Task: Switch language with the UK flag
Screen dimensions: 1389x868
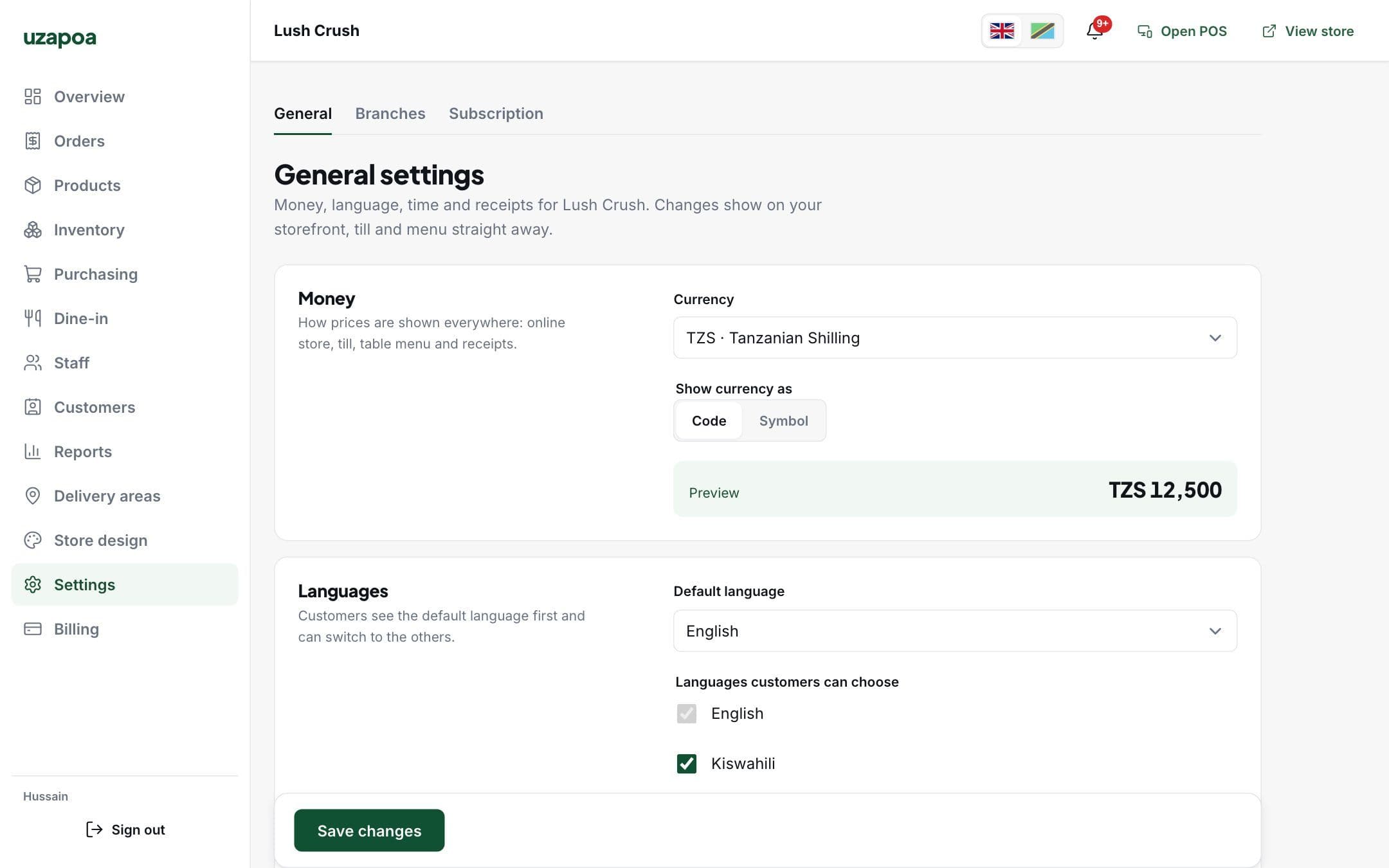Action: point(1002,31)
